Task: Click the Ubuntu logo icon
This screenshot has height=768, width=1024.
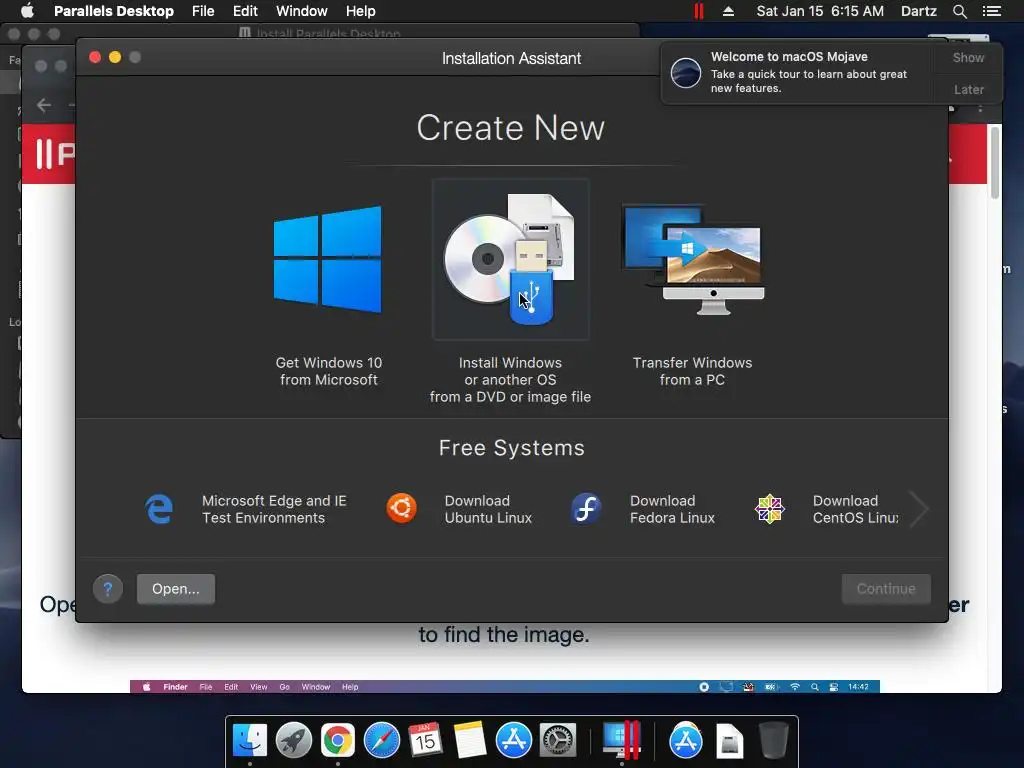Action: coord(402,509)
